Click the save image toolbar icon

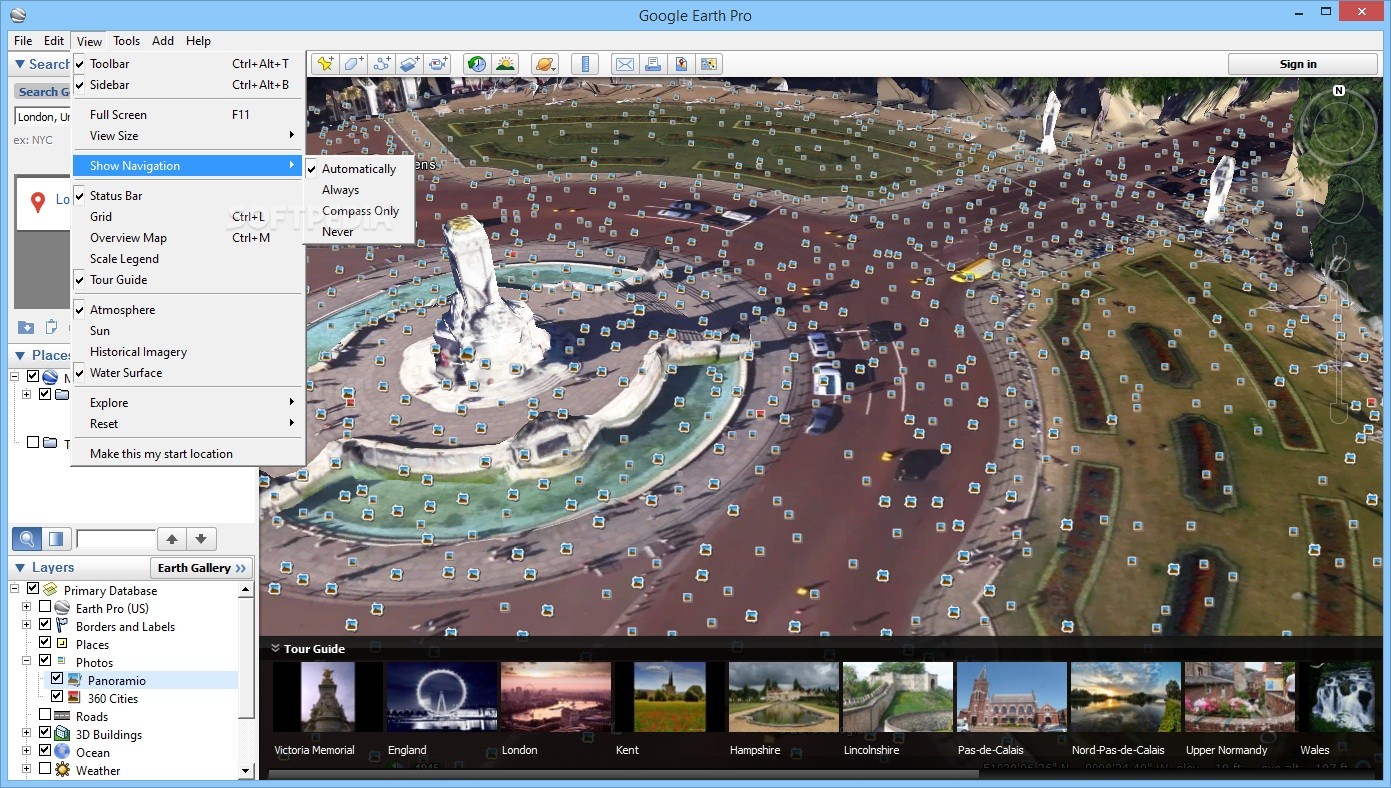coord(681,64)
